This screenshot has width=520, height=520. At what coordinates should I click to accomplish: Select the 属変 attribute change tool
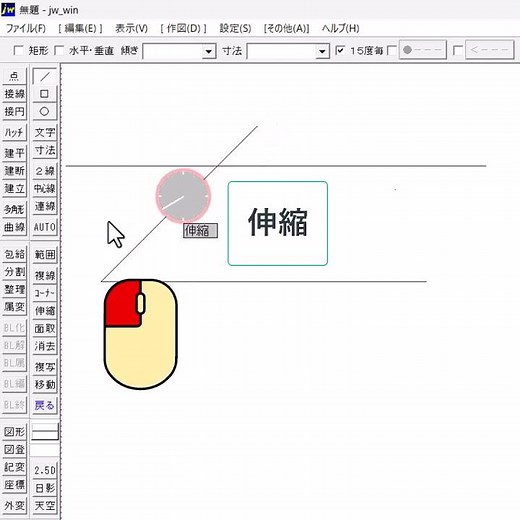tap(14, 307)
